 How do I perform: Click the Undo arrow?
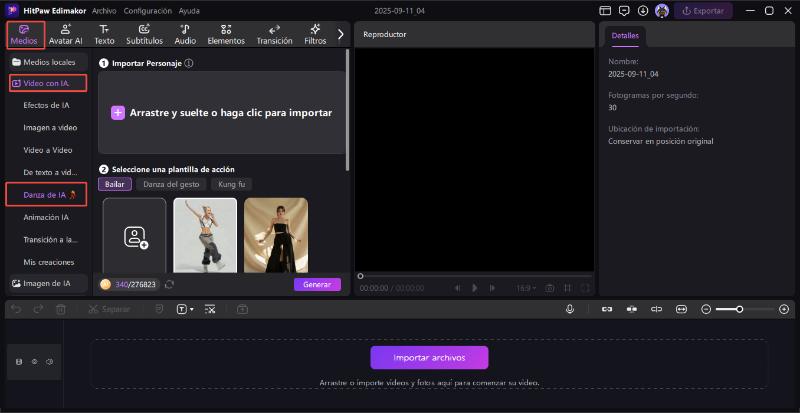click(16, 309)
